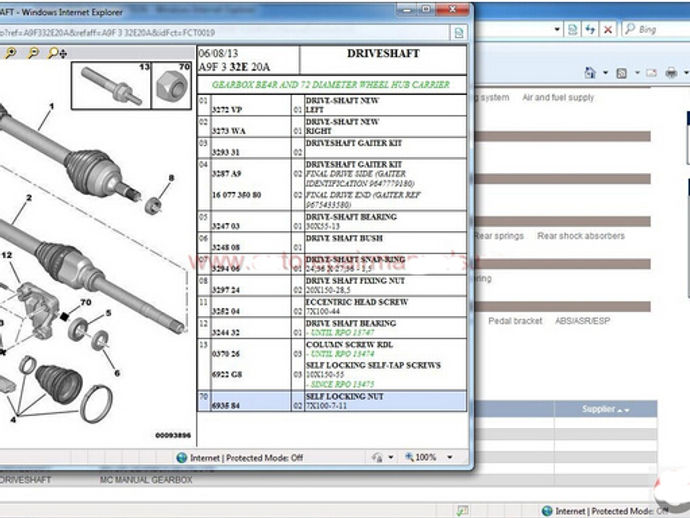
Task: Click the green gearbox BE4R heading text
Action: pyautogui.click(x=331, y=84)
